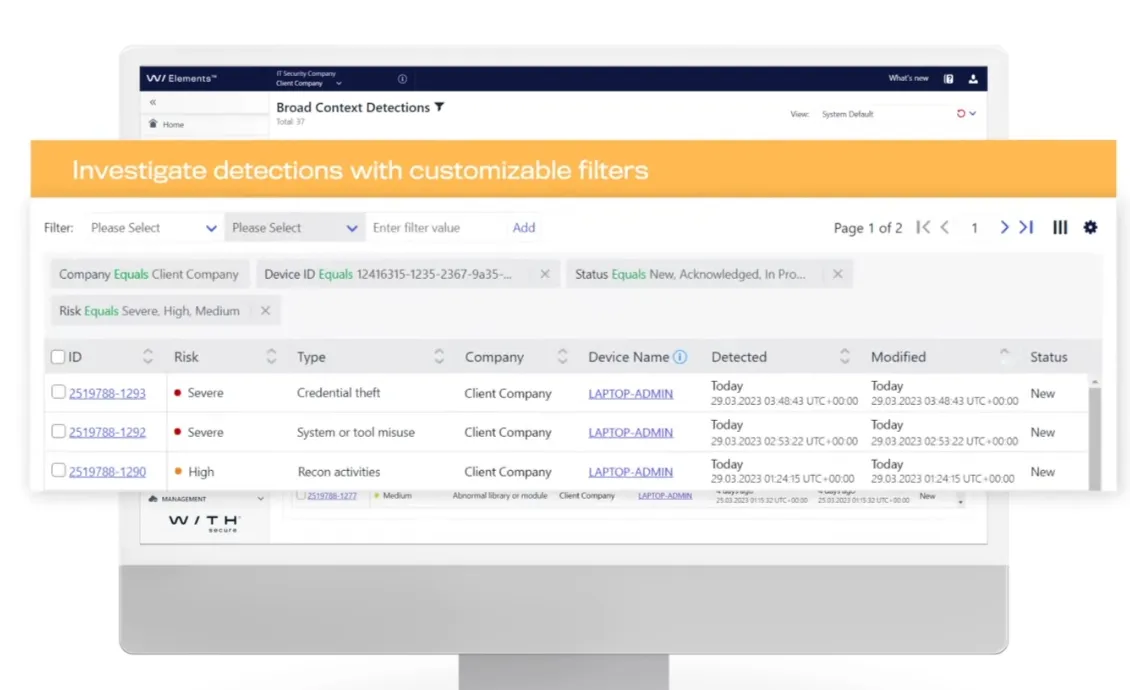The width and height of the screenshot is (1130, 690).
Task: Click the Company Equals Client Company chip
Action: 149,274
